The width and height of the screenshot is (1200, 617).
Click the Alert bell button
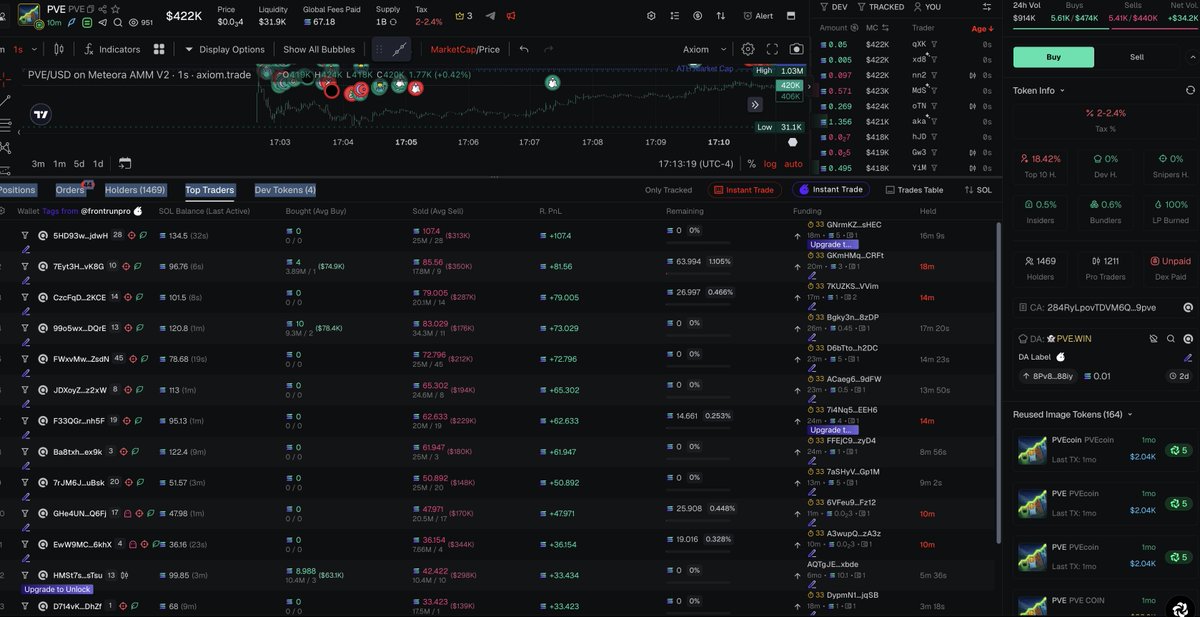[x=759, y=16]
